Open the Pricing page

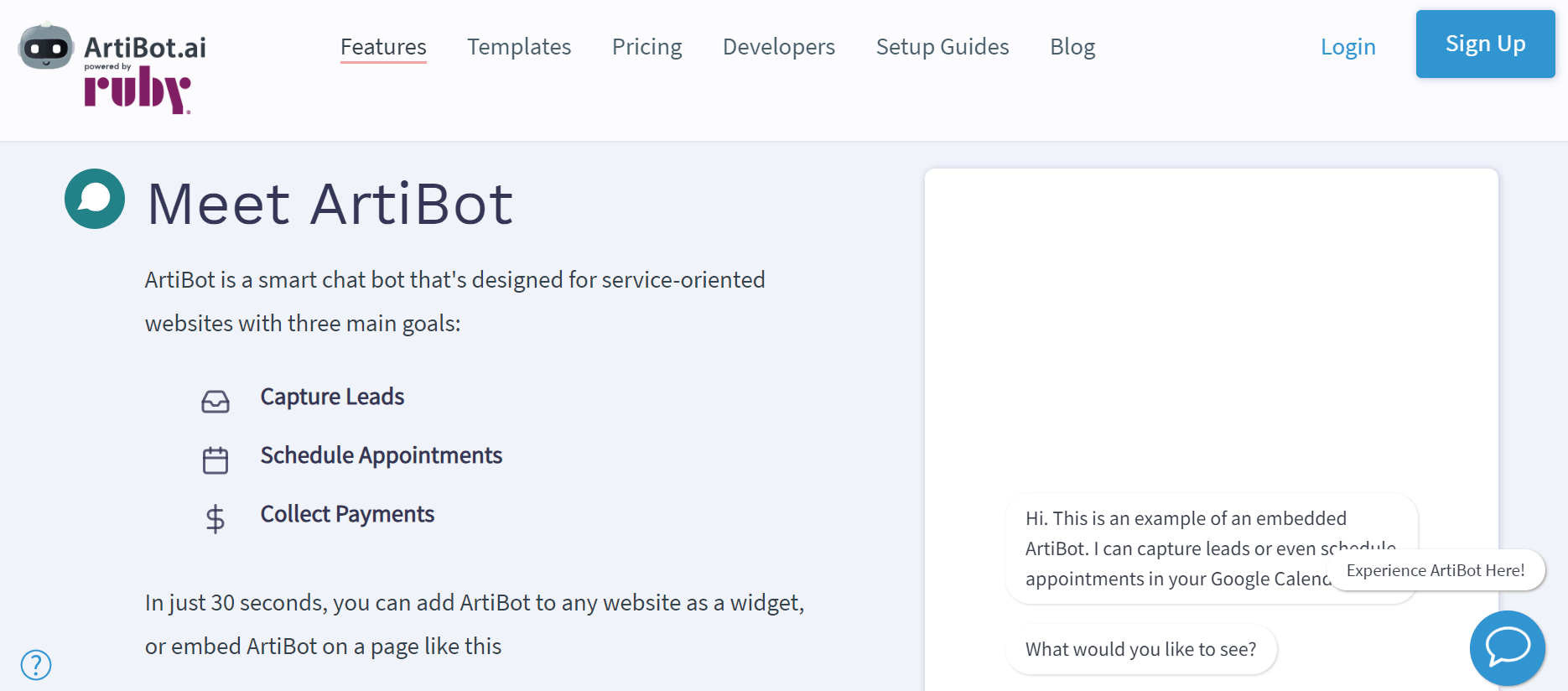click(x=647, y=47)
